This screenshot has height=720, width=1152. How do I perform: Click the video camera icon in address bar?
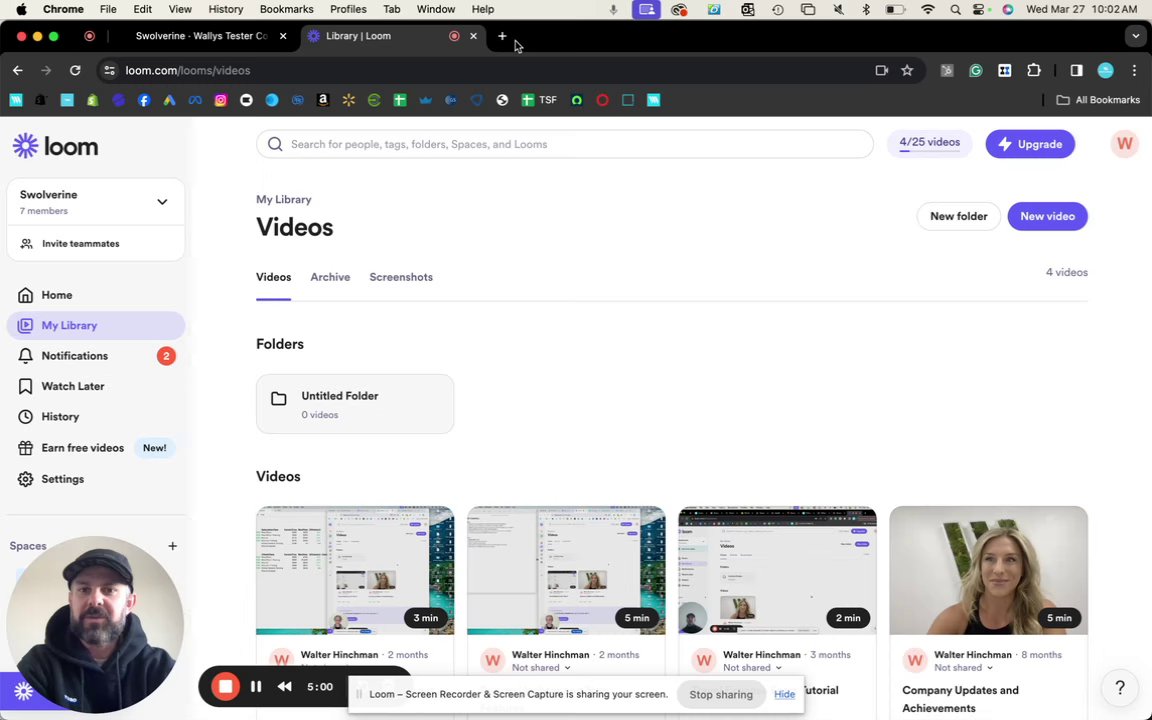click(882, 71)
